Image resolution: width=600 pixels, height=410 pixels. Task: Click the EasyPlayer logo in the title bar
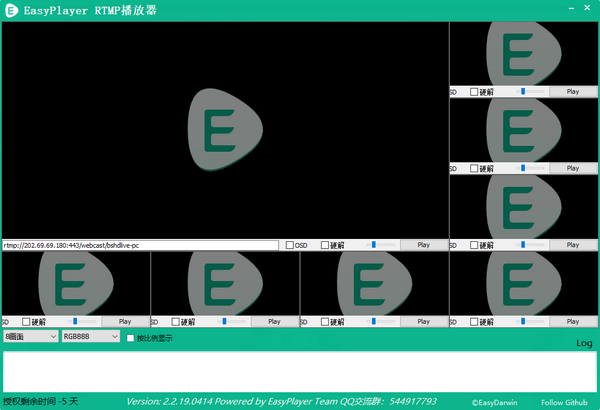click(x=11, y=10)
